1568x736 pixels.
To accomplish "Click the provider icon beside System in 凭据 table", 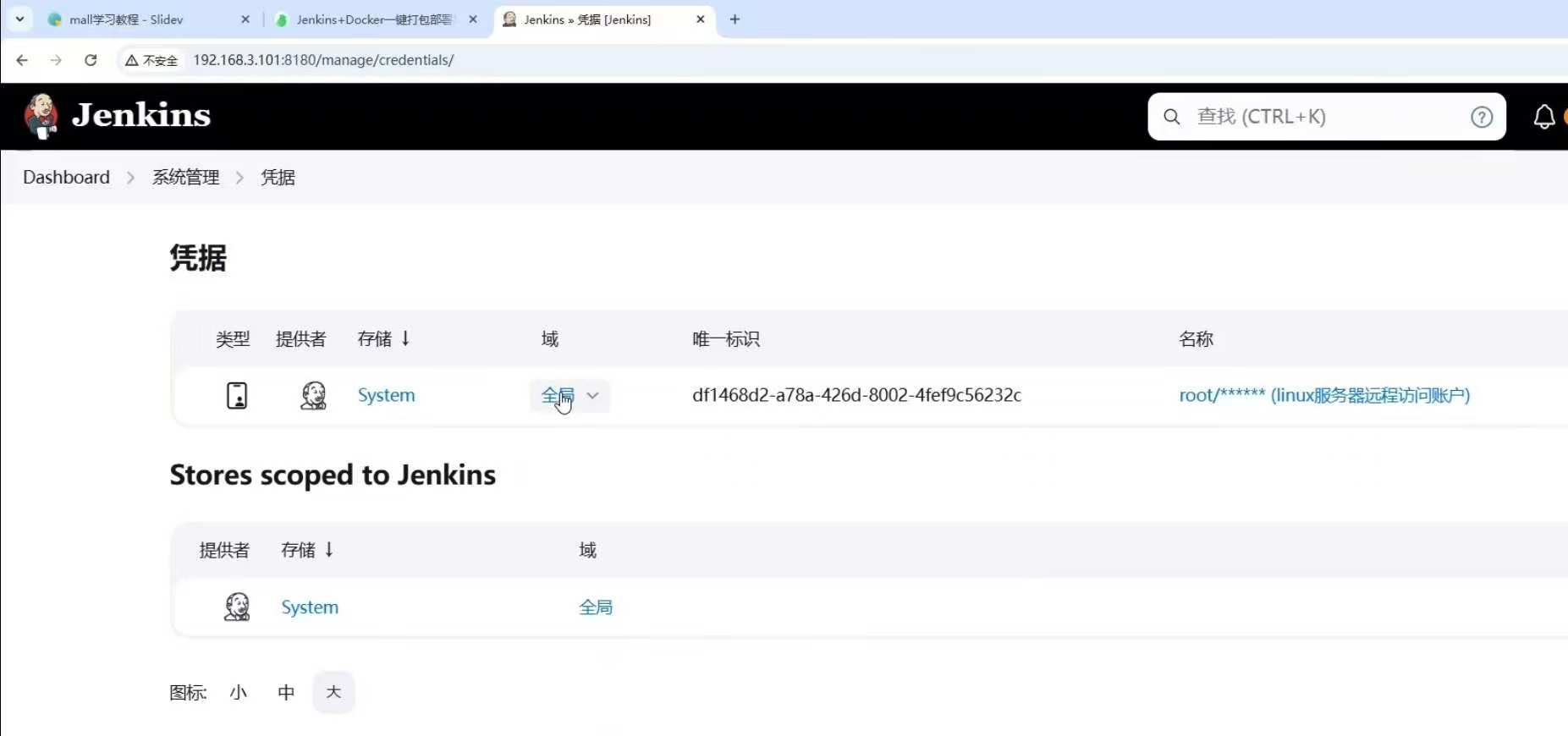I will (x=313, y=395).
